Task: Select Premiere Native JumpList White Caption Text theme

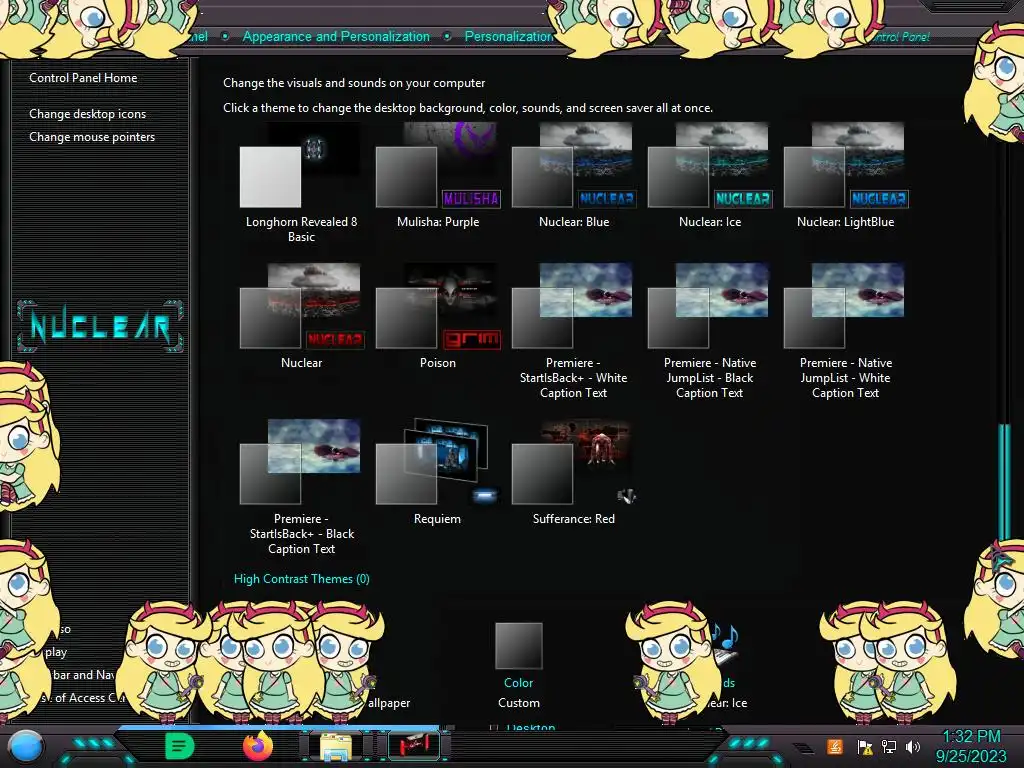Action: tap(846, 332)
